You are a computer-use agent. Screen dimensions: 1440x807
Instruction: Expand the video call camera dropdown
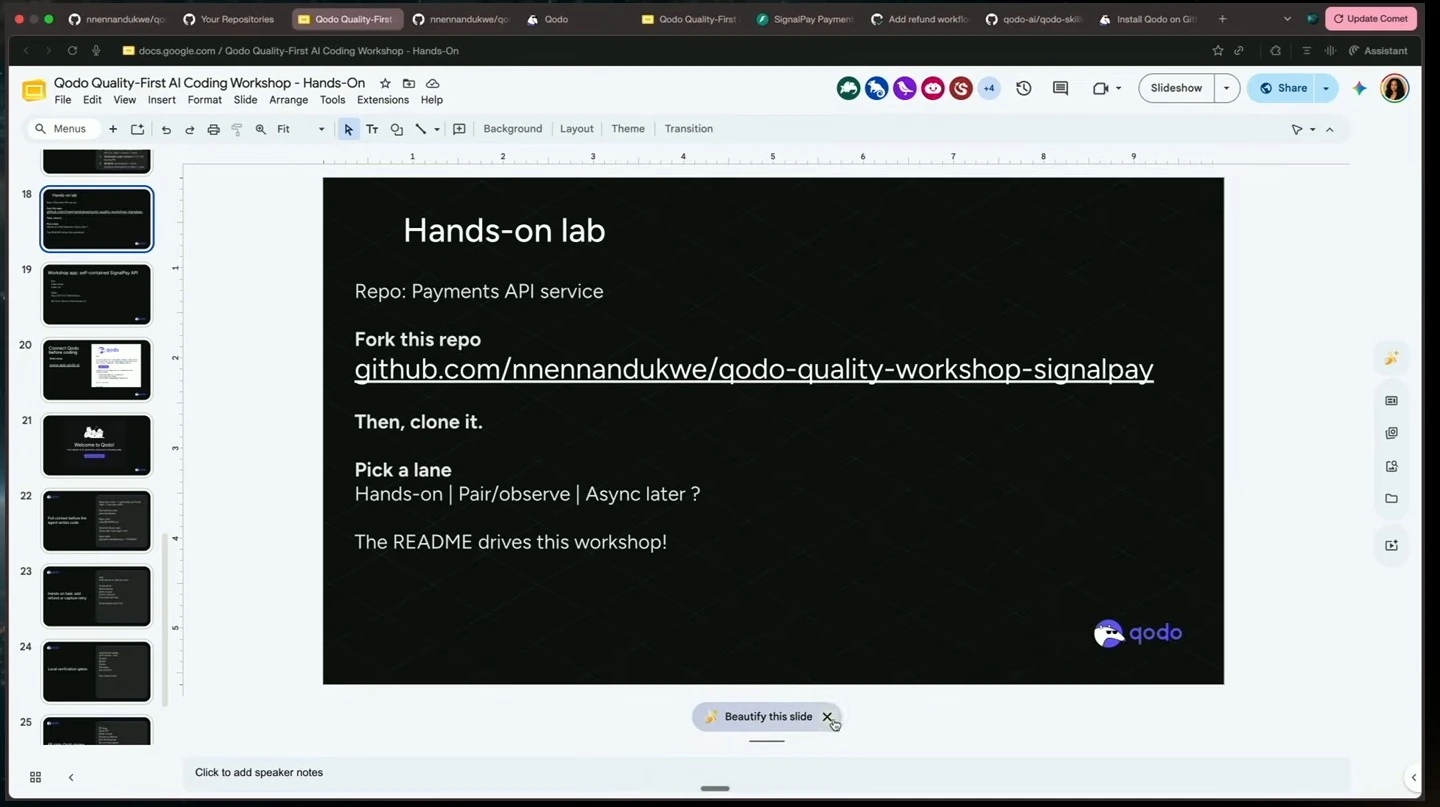click(1118, 88)
